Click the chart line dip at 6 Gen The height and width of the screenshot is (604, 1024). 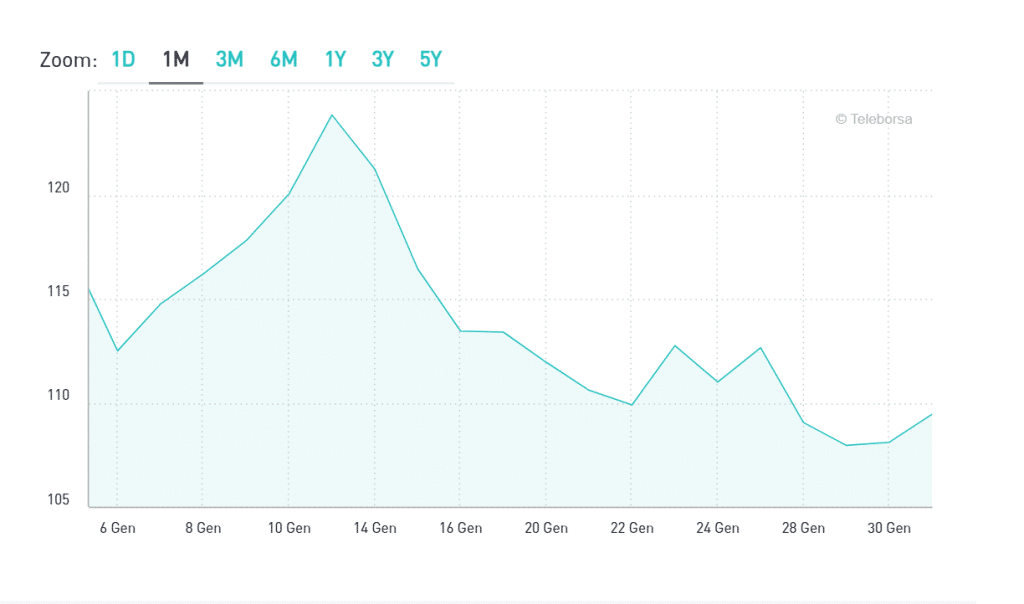pyautogui.click(x=118, y=351)
